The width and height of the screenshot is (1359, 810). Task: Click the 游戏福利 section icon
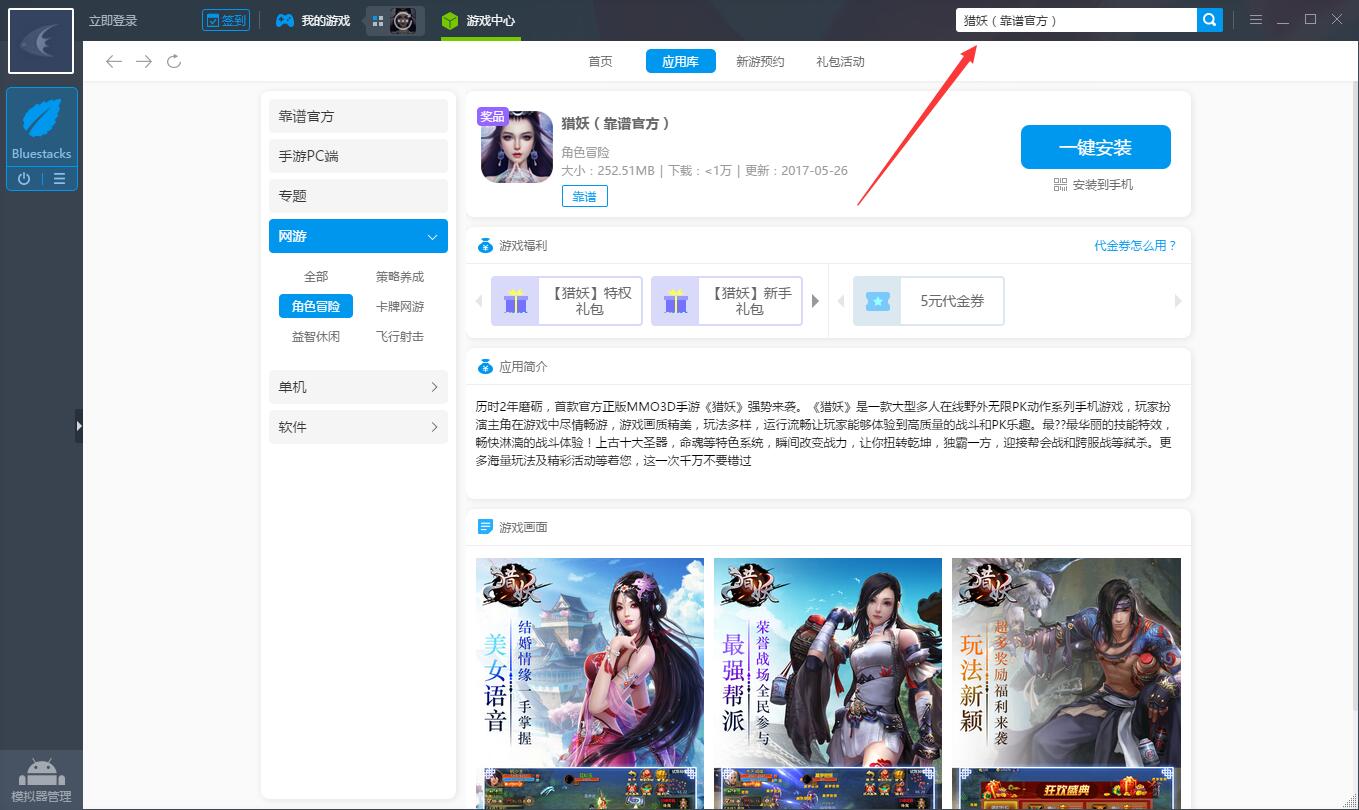pyautogui.click(x=485, y=246)
